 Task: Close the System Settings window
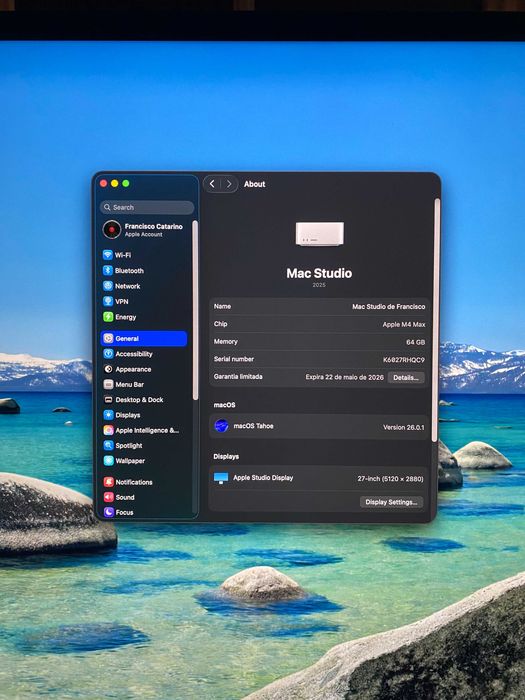click(104, 183)
